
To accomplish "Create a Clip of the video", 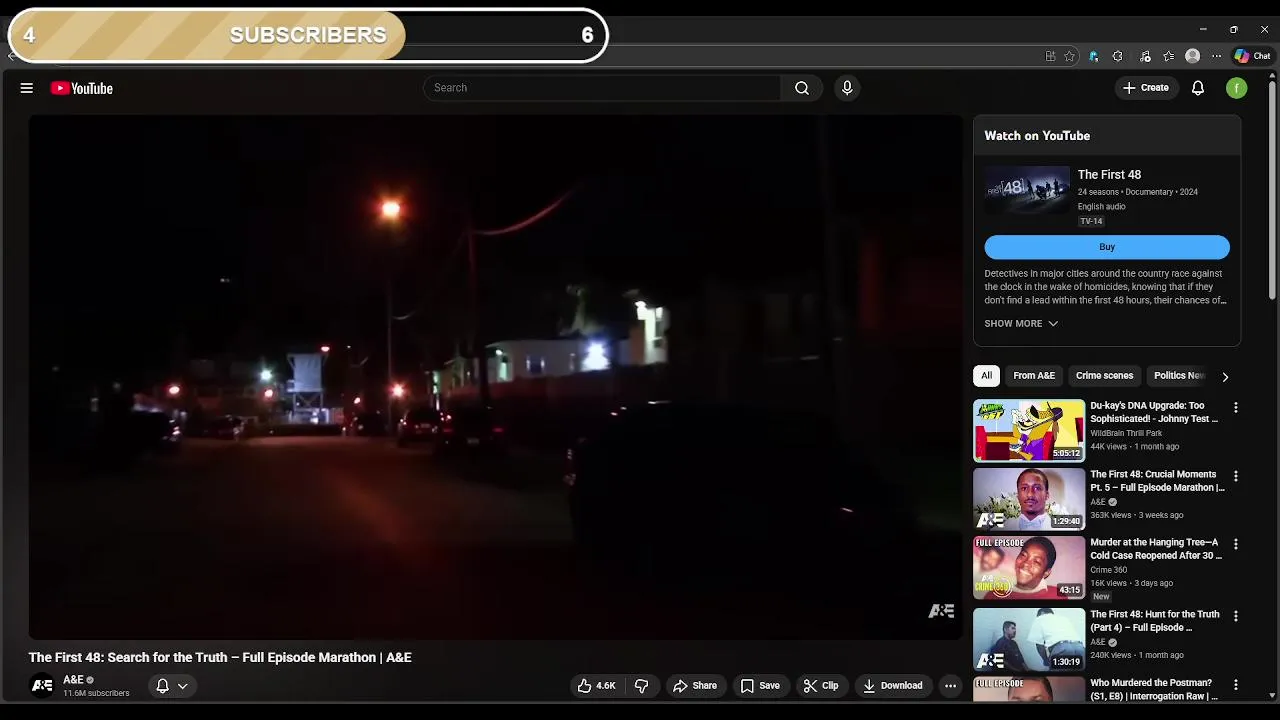I will coord(821,686).
